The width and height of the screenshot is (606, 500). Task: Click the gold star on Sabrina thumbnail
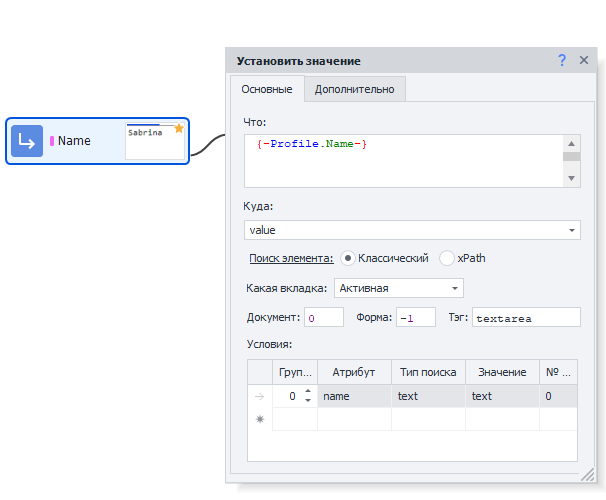179,128
